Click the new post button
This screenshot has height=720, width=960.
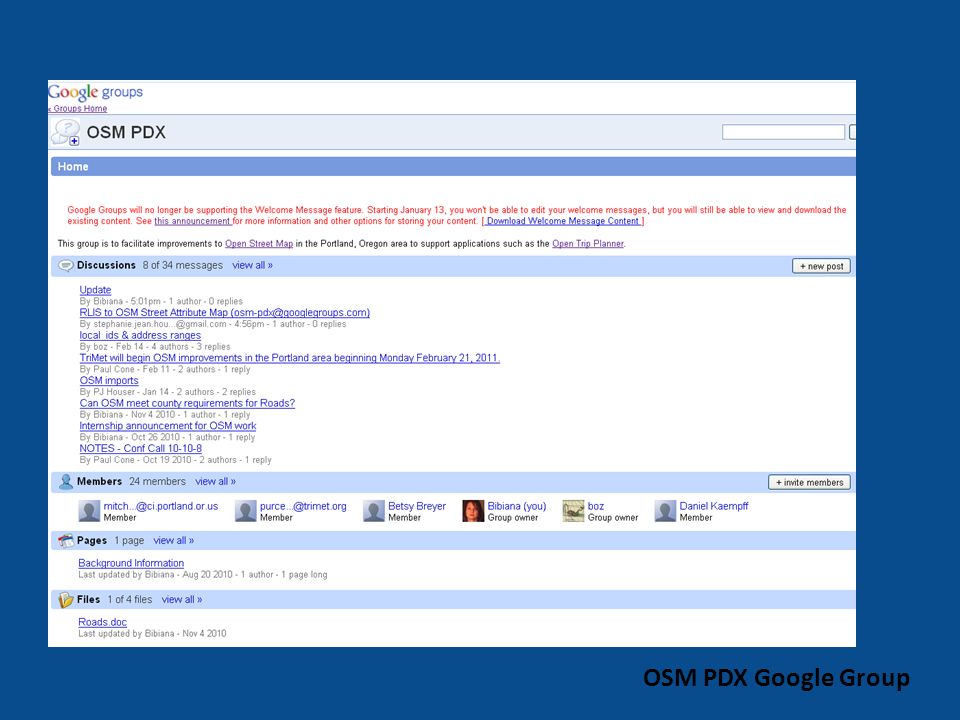pyautogui.click(x=821, y=266)
